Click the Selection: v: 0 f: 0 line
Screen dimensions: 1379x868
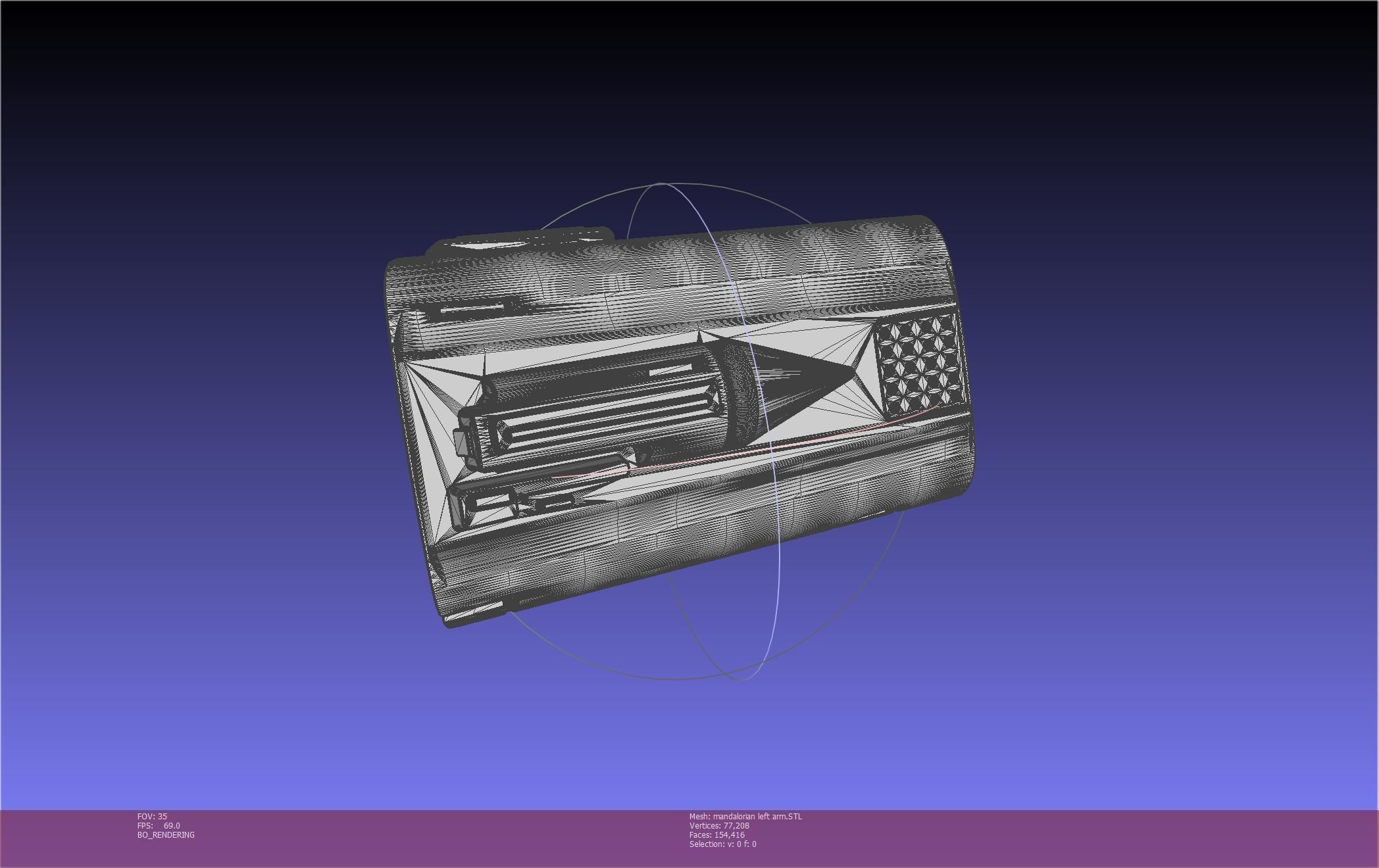tap(723, 844)
